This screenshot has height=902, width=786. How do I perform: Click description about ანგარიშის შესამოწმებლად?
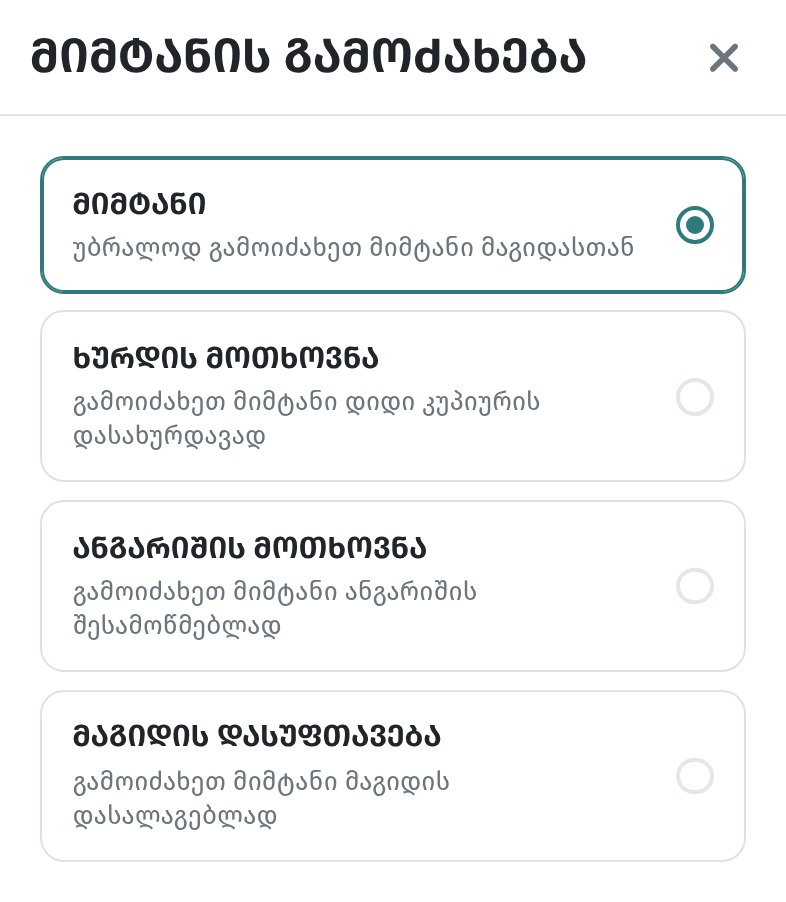[275, 609]
